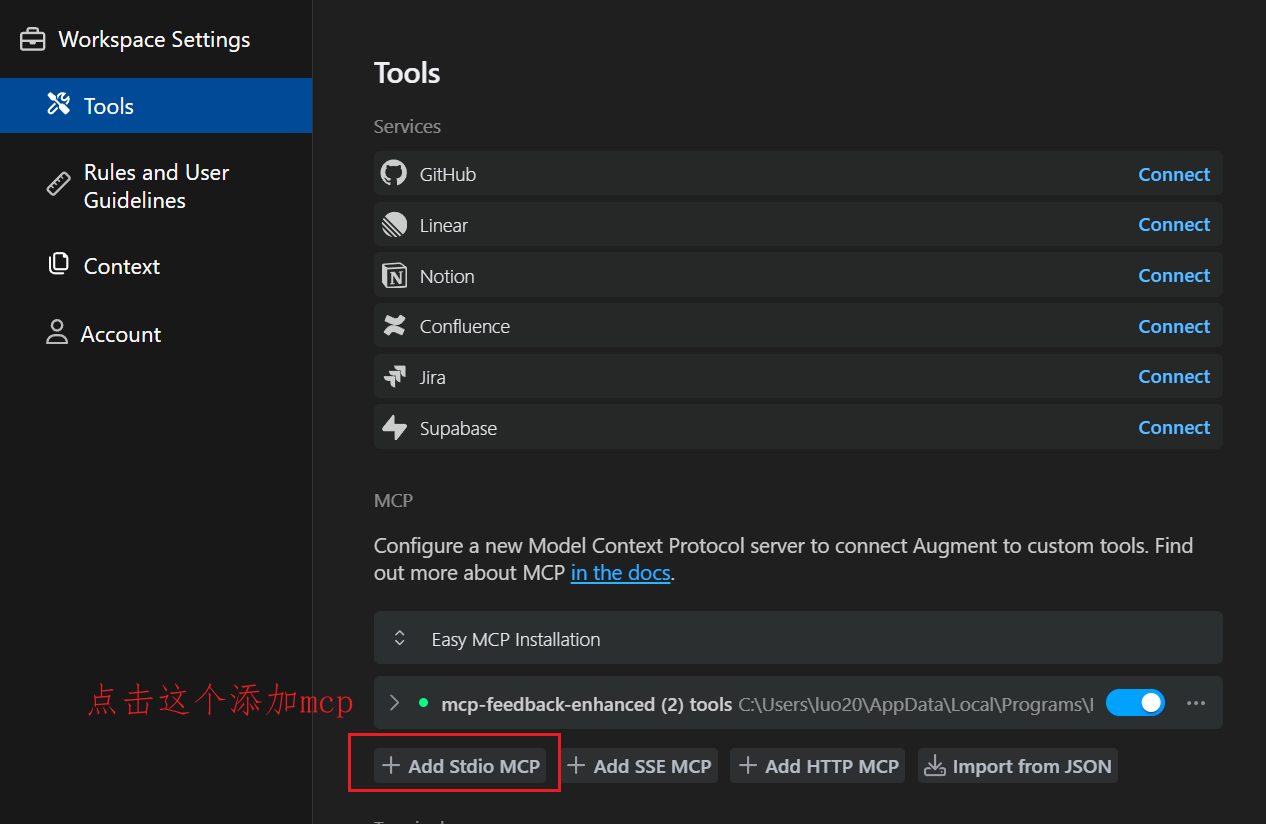The width and height of the screenshot is (1266, 824).
Task: Click Add HTTP MCP button
Action: point(817,766)
